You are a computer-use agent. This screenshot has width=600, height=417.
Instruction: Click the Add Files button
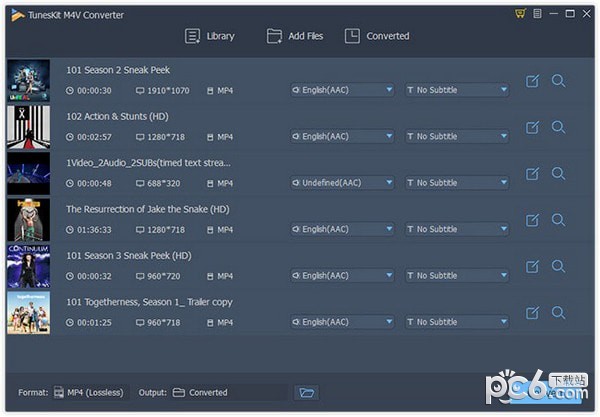point(295,36)
